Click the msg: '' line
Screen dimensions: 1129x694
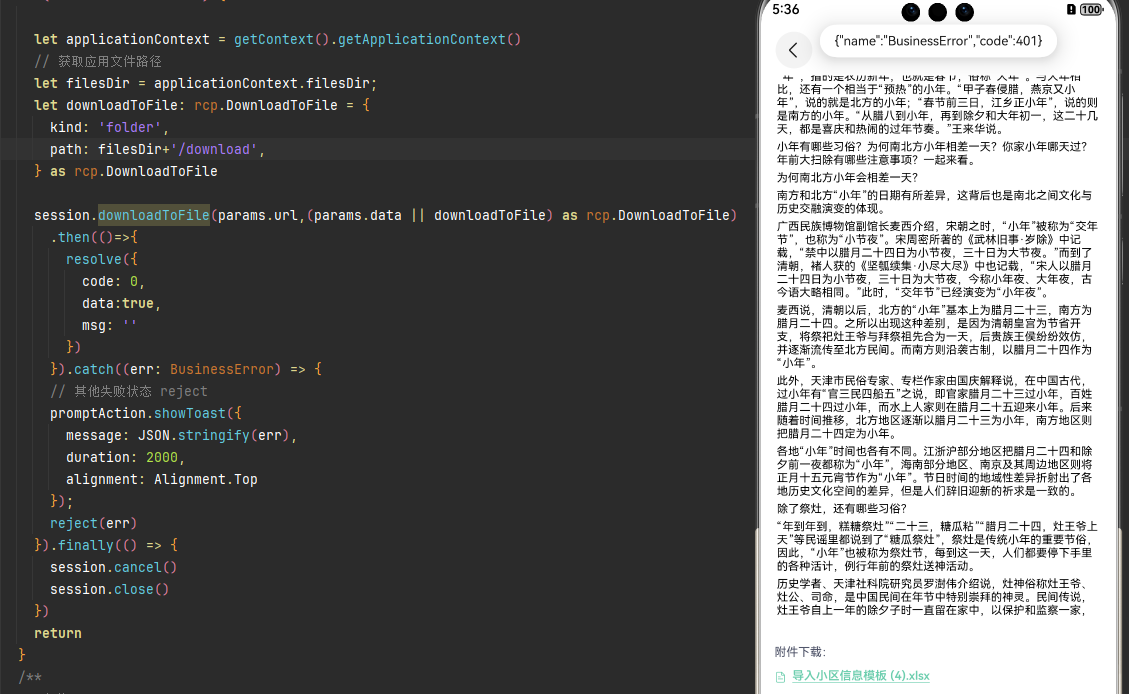(x=109, y=325)
